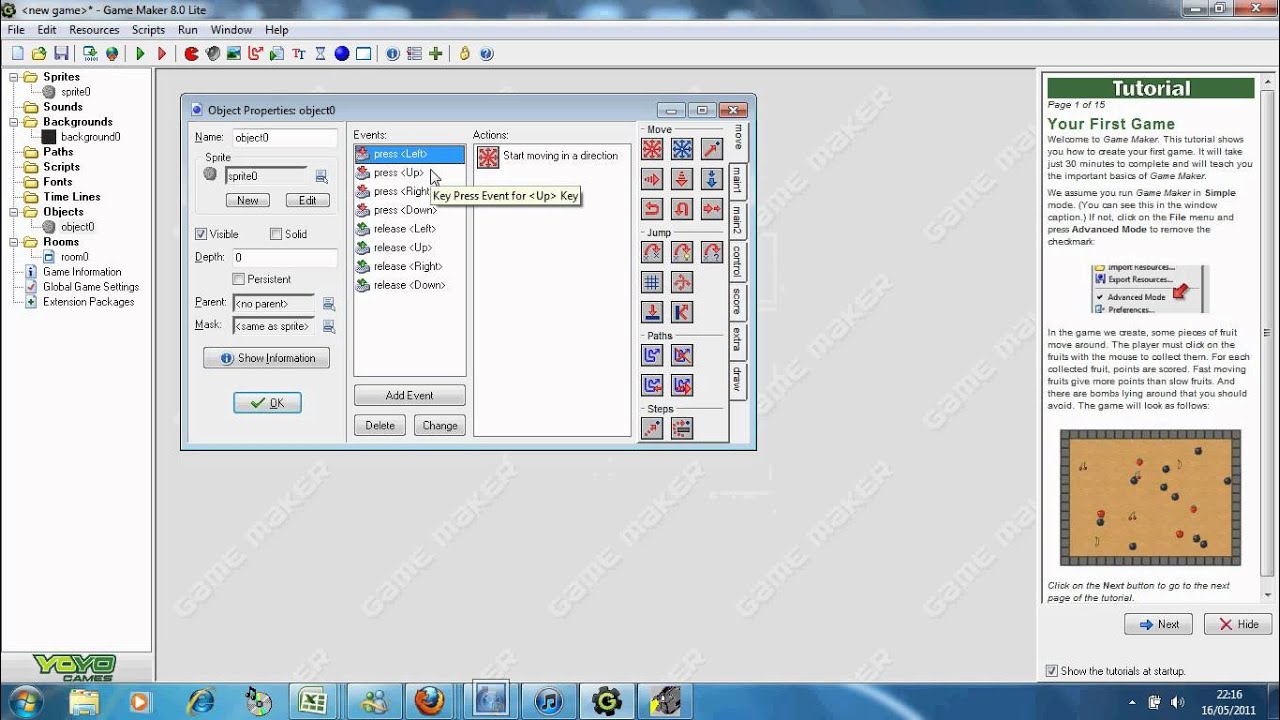Image resolution: width=1280 pixels, height=720 pixels.
Task: Click the Add Event button
Action: click(410, 395)
